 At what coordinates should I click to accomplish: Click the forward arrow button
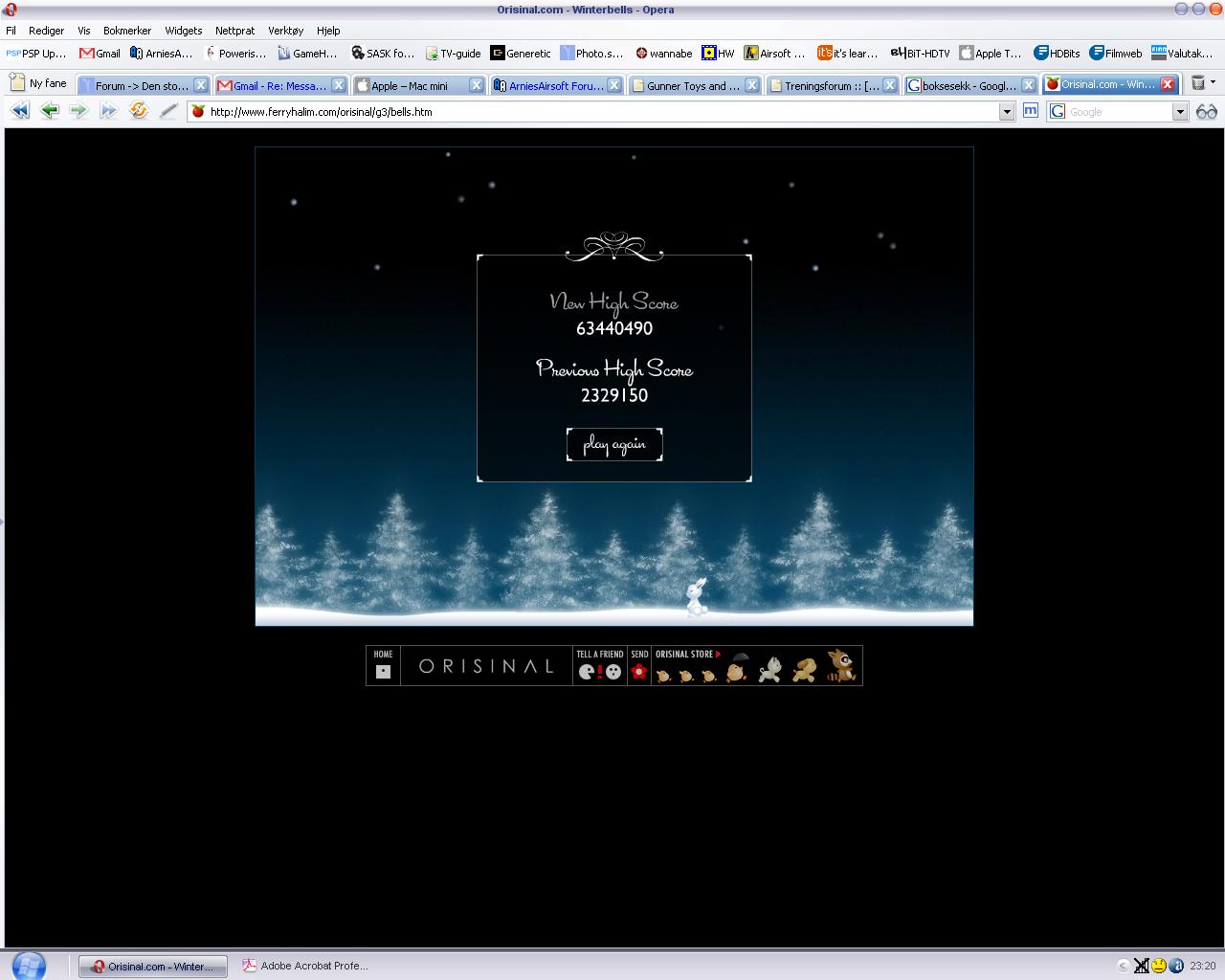tap(78, 111)
